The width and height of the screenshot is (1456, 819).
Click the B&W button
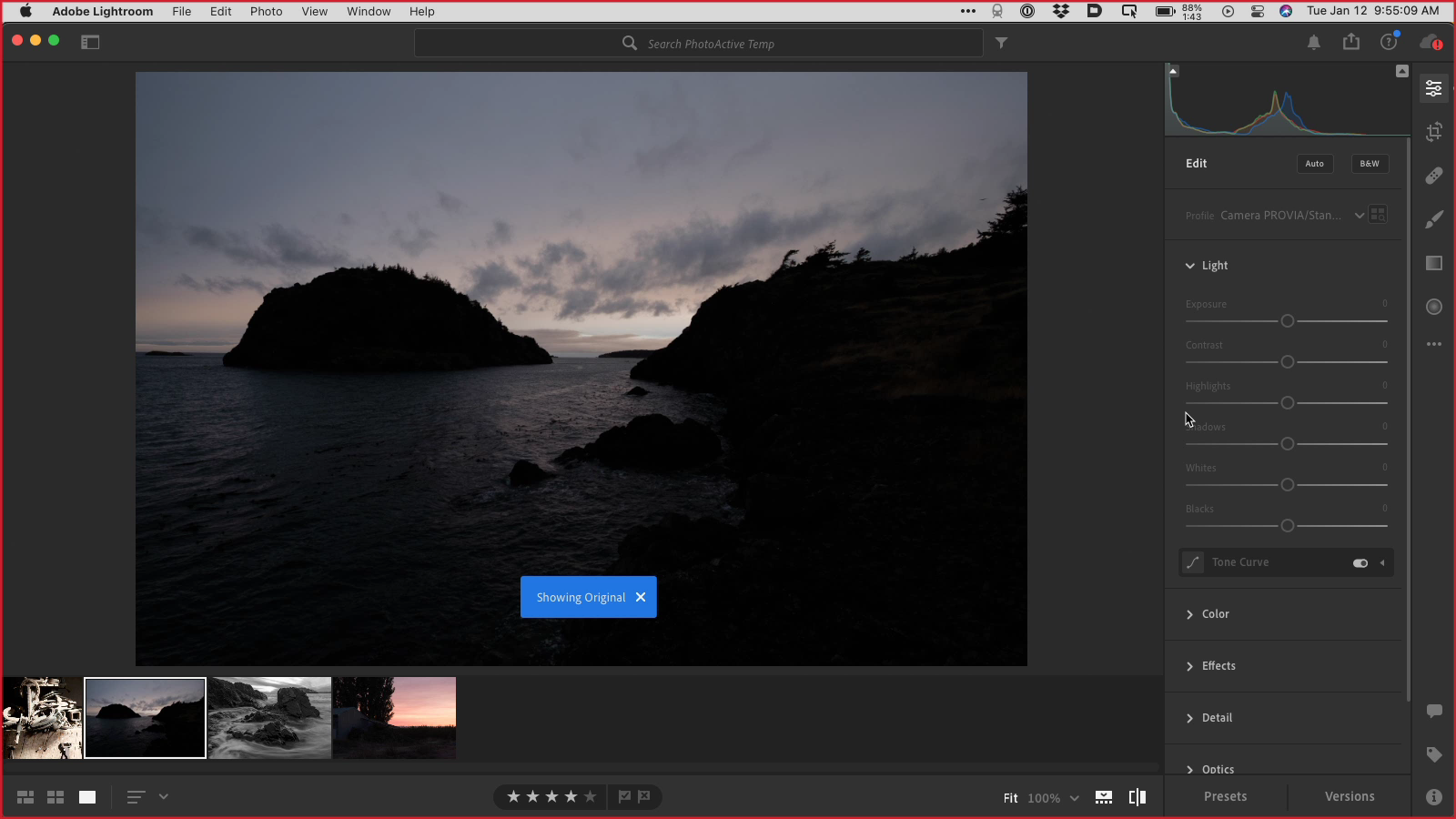1370,164
